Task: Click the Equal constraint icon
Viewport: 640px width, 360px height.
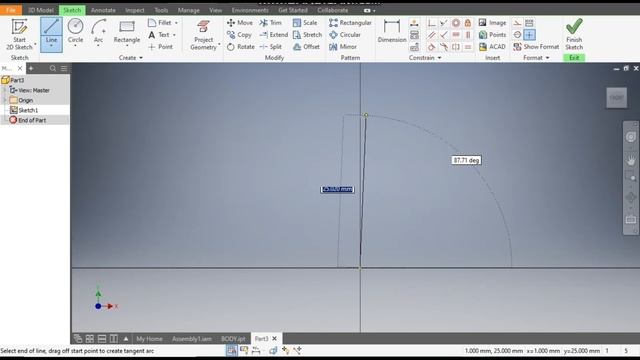Action: (468, 47)
